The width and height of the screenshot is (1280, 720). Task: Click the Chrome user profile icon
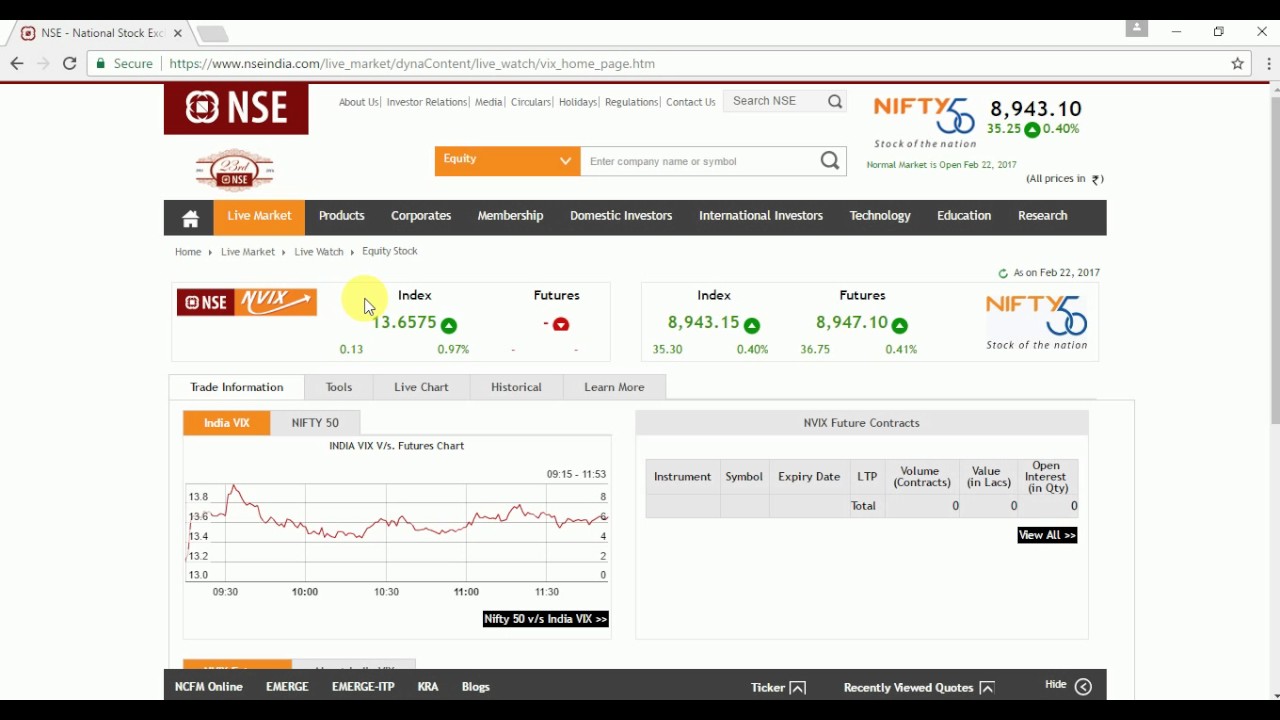click(x=1136, y=29)
